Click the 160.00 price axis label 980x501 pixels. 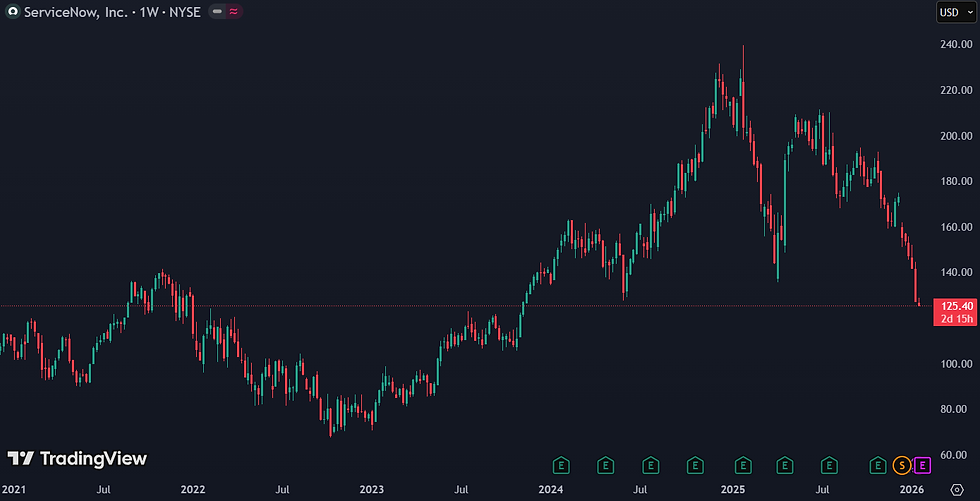click(957, 227)
